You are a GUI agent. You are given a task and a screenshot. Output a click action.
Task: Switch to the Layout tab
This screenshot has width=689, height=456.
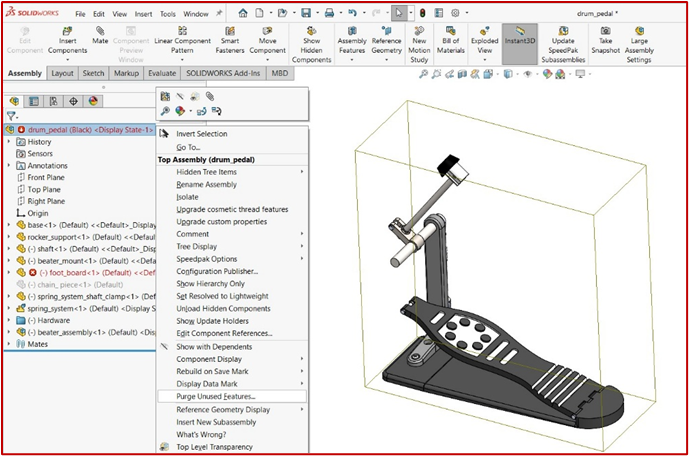[62, 73]
